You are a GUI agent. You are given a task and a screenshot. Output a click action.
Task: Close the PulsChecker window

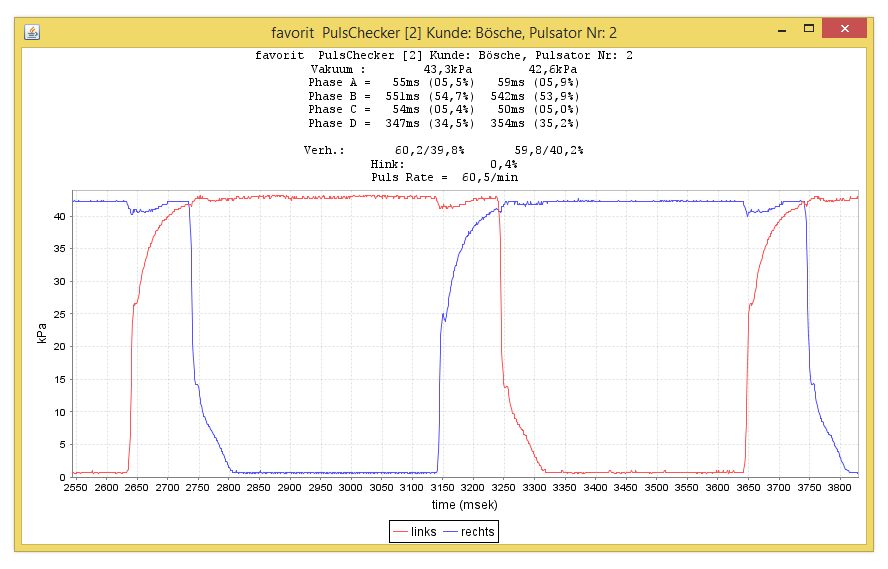pos(844,28)
